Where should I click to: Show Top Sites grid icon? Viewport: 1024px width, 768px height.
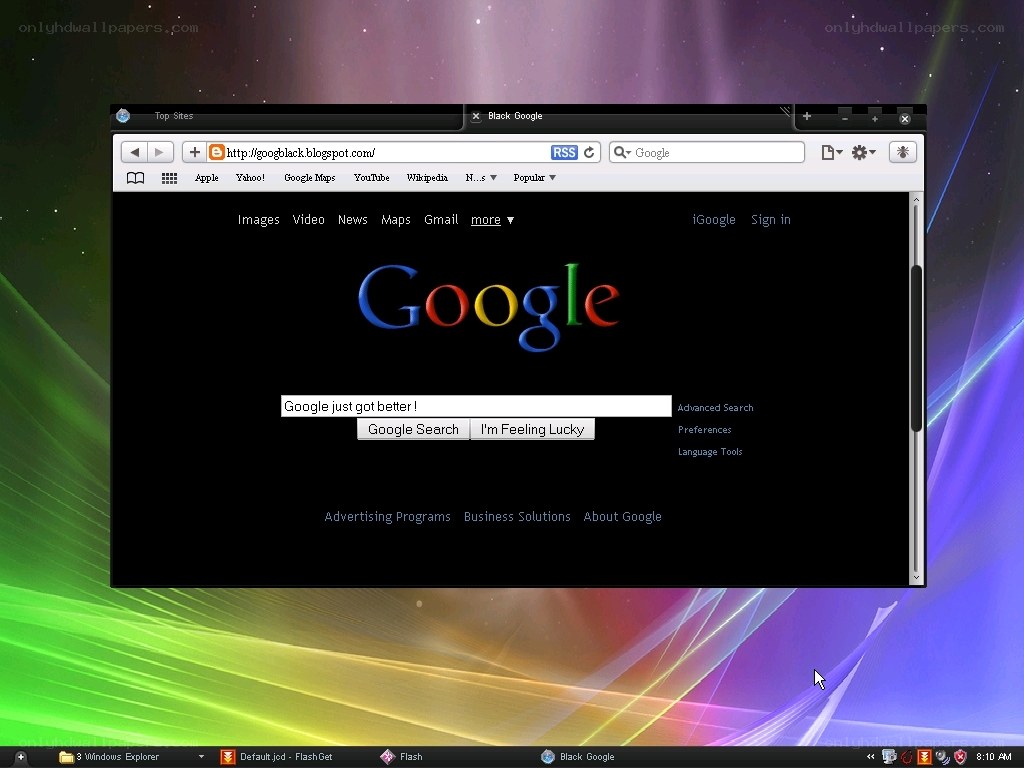point(169,178)
